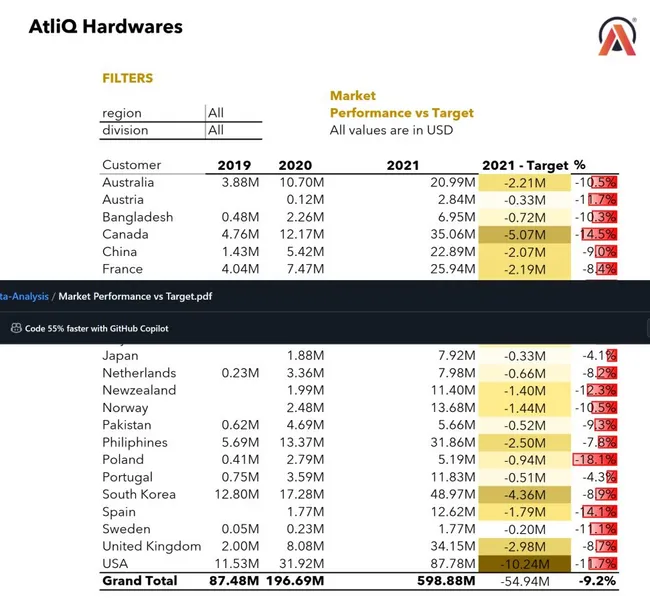Select the 'USA' row label
This screenshot has width=650, height=602.
pos(115,564)
